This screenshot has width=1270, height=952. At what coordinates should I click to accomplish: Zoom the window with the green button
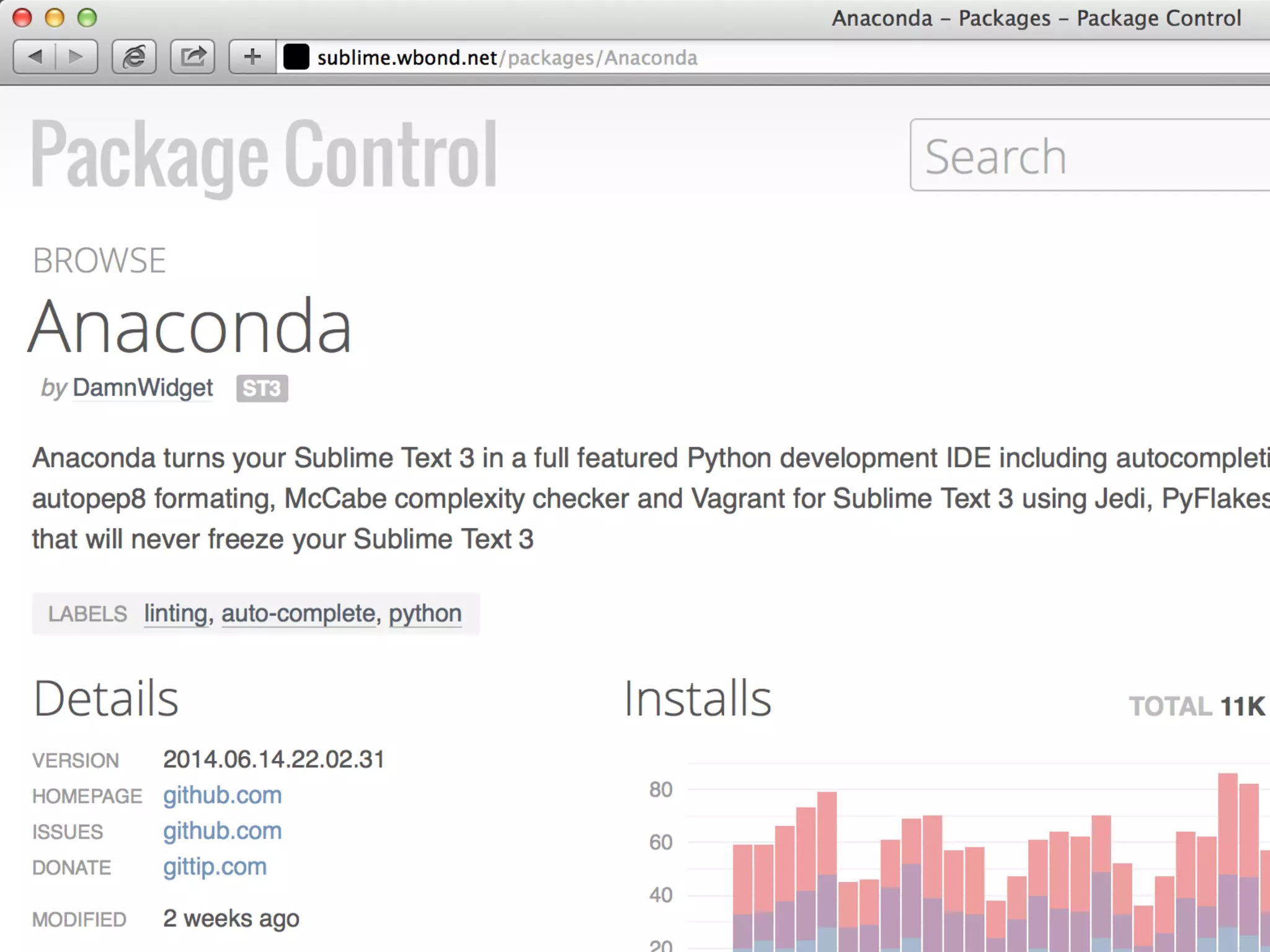(87, 18)
